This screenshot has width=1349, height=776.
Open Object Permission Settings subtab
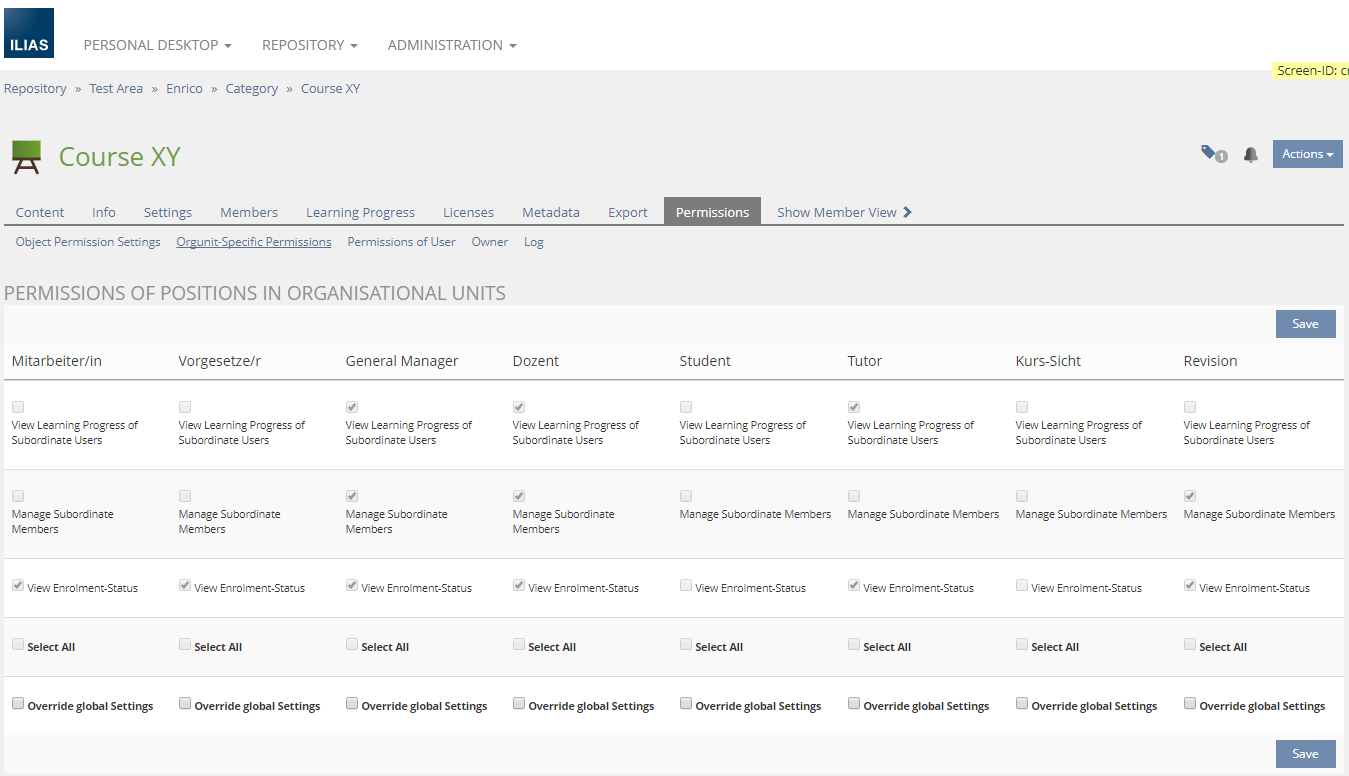[x=88, y=242]
